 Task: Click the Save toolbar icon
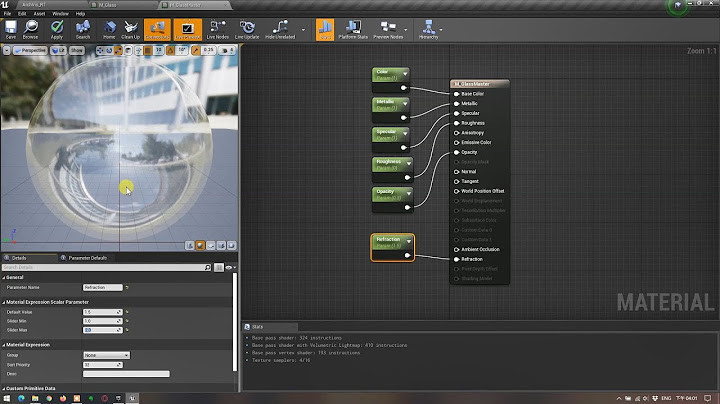point(11,30)
